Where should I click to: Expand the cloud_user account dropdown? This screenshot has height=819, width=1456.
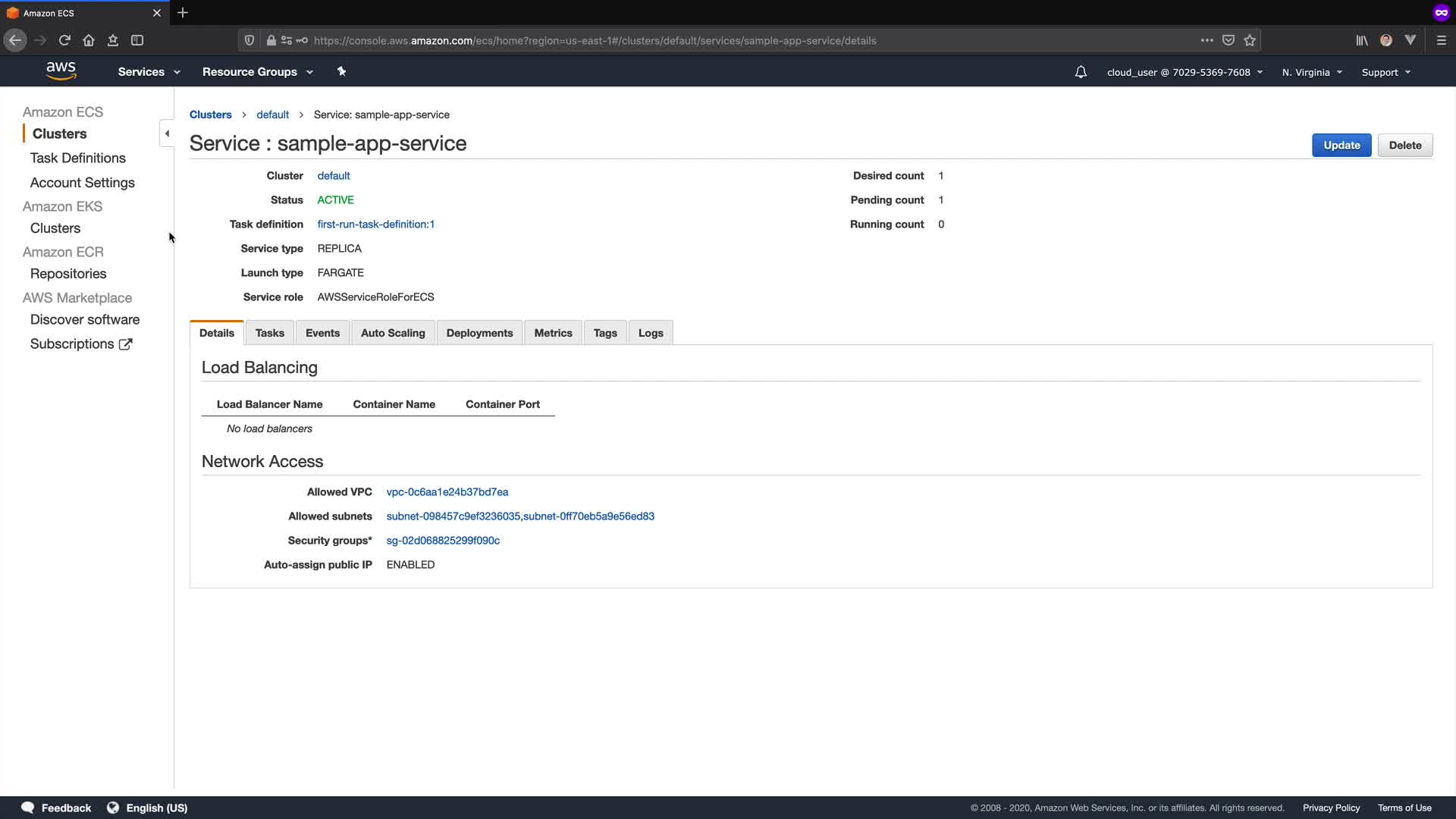pos(1185,73)
